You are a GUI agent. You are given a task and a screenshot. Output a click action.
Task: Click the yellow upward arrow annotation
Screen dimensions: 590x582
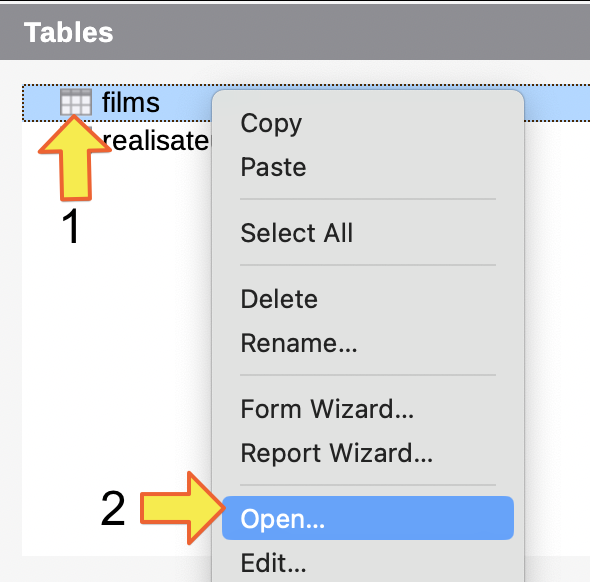75,158
